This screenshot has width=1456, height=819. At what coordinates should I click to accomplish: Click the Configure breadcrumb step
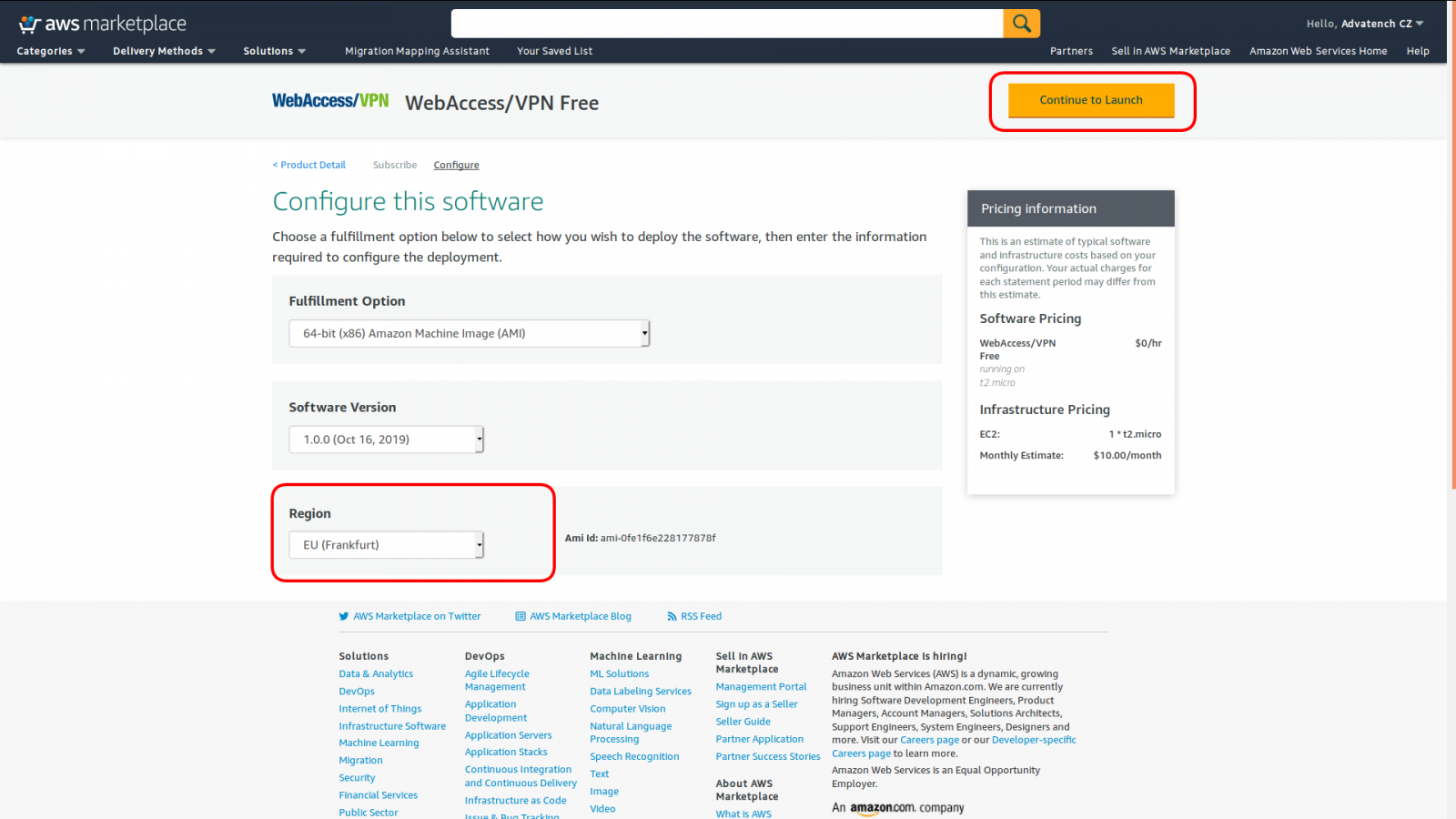pyautogui.click(x=456, y=165)
